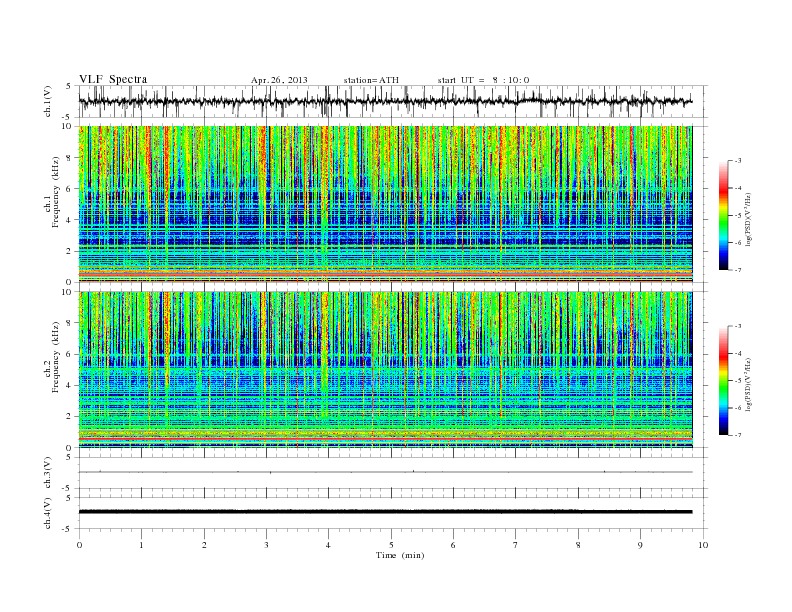The width and height of the screenshot is (792, 612).
Task: Click the 'station=ATH' label
Action: tap(371, 80)
